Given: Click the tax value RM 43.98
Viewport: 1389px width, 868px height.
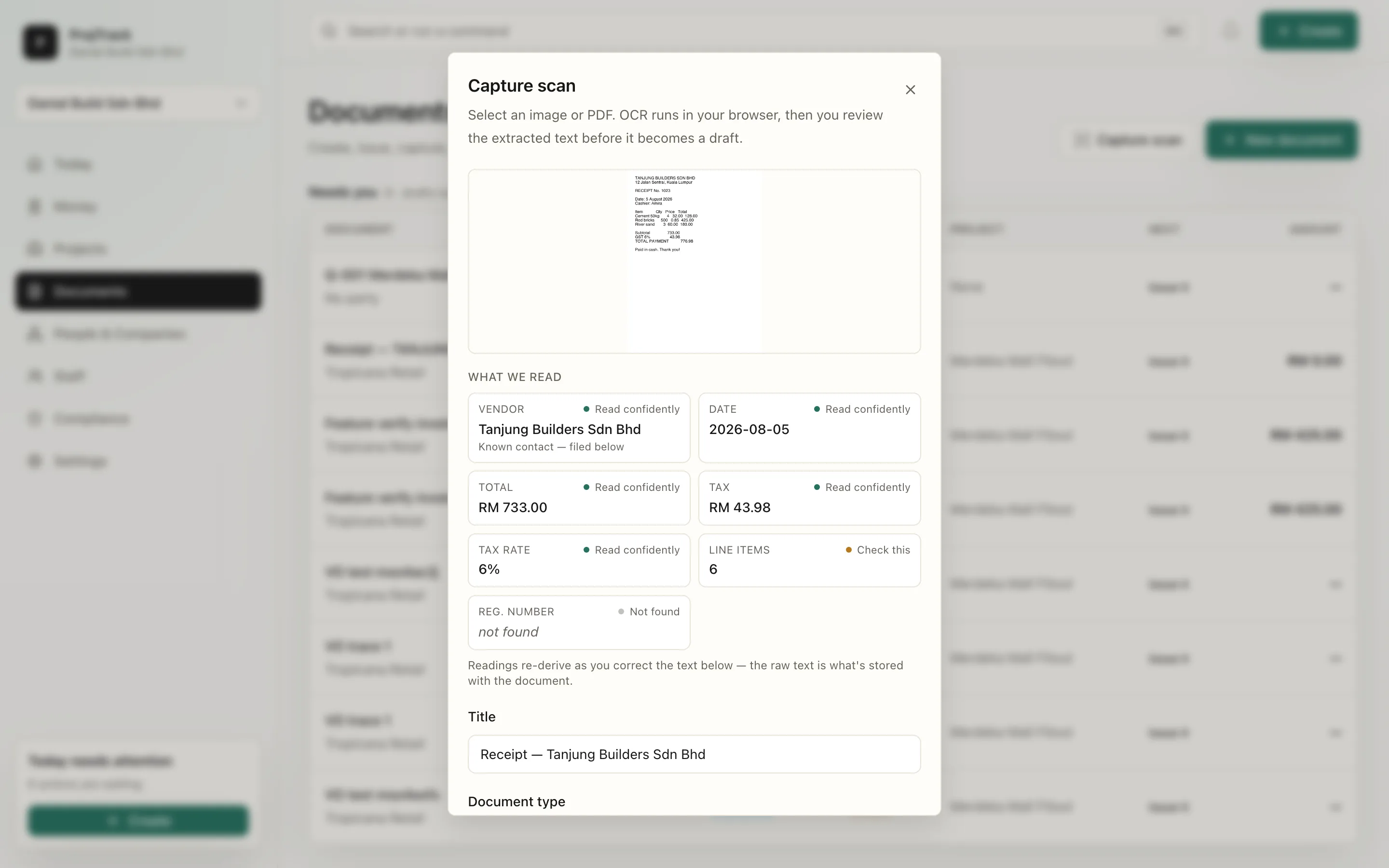Looking at the screenshot, I should pos(739,507).
